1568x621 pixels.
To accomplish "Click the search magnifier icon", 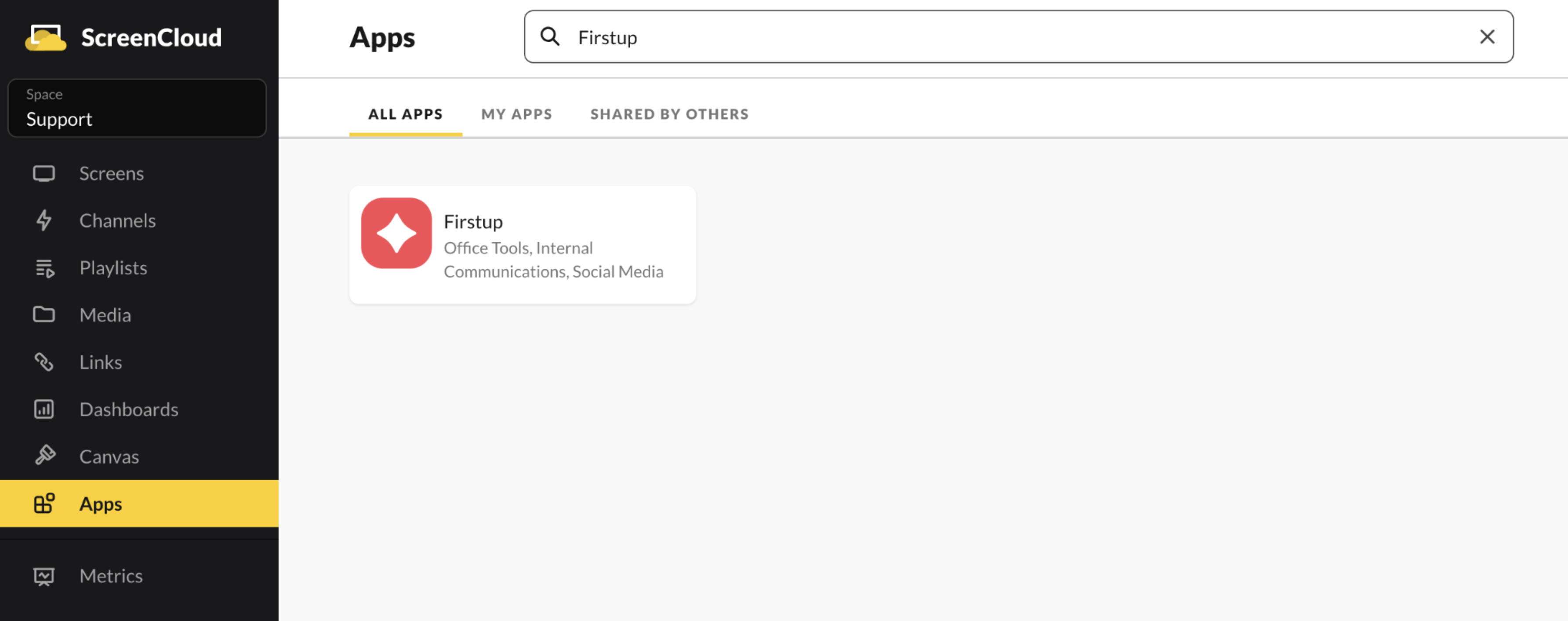I will pyautogui.click(x=550, y=37).
